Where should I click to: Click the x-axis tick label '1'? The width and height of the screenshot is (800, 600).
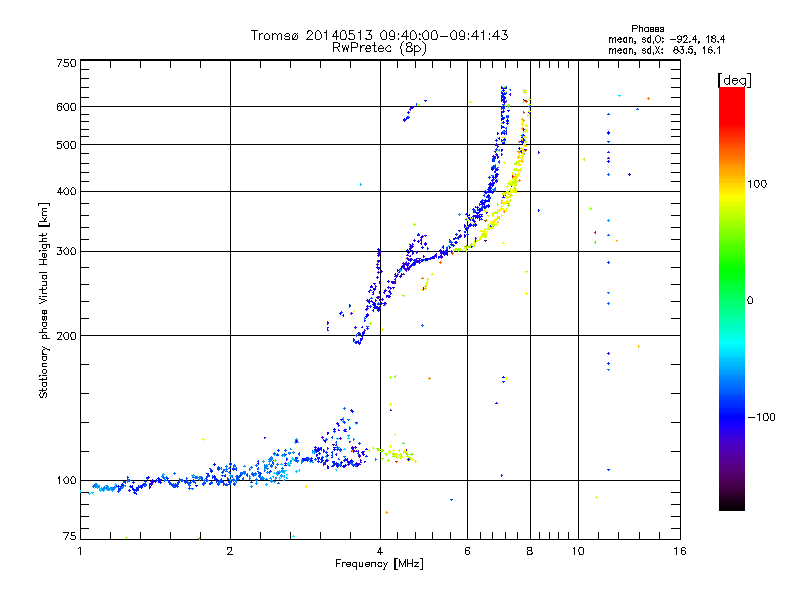coord(80,551)
